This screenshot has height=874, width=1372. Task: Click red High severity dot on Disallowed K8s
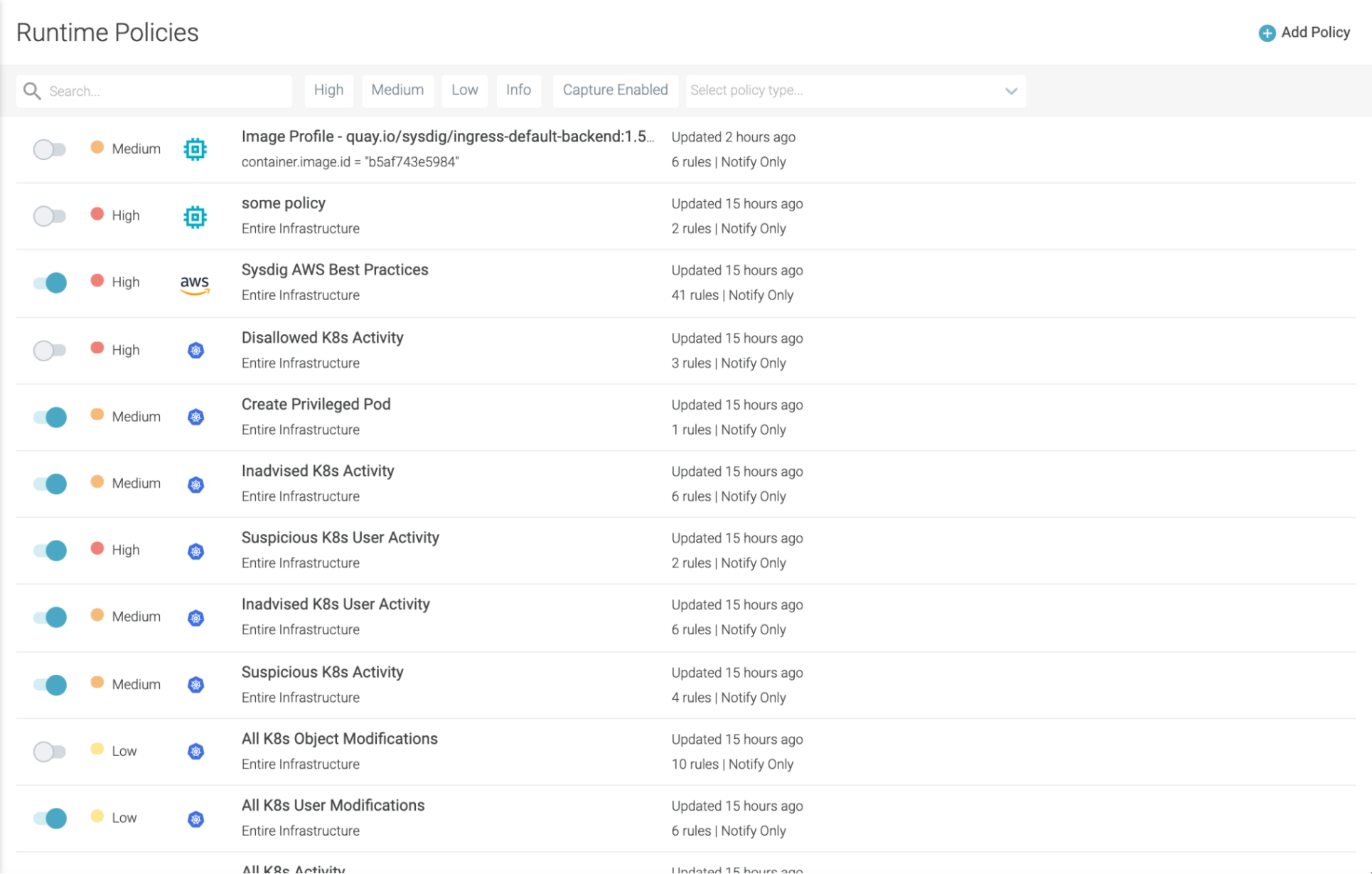(x=97, y=348)
